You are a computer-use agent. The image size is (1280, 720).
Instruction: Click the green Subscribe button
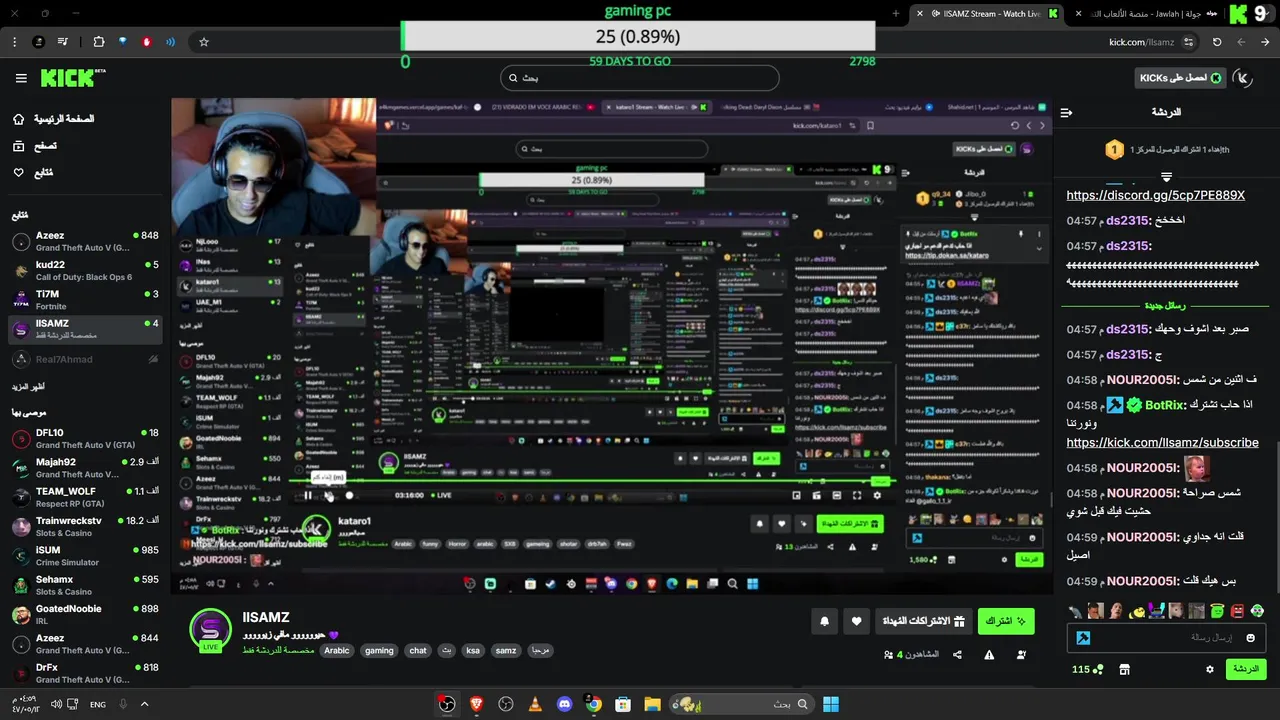pos(1005,621)
